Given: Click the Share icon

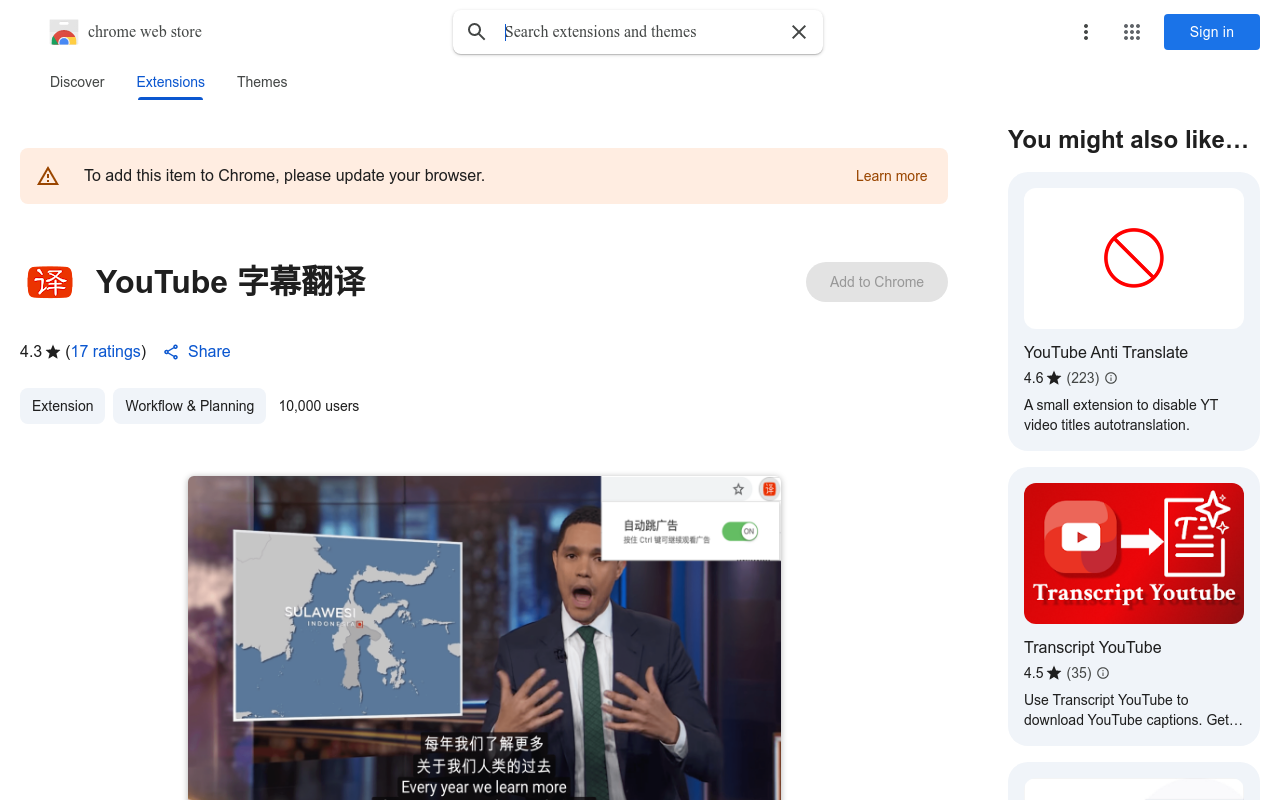Looking at the screenshot, I should point(171,352).
